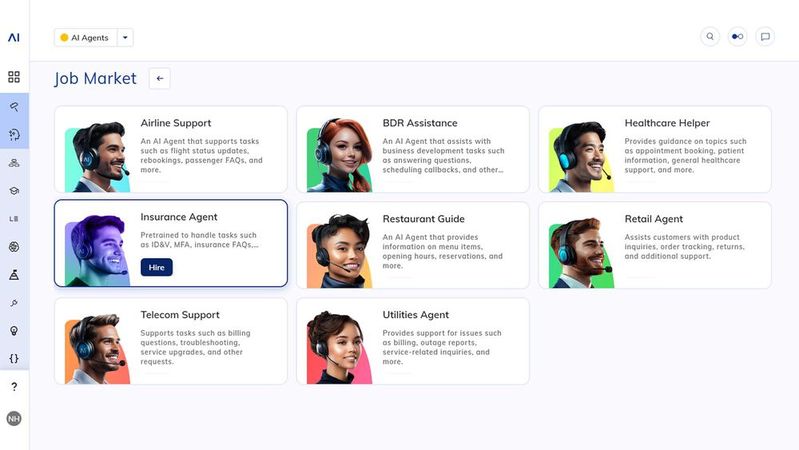Click the Insurance Agent portrait image
799x450 pixels.
(97, 251)
